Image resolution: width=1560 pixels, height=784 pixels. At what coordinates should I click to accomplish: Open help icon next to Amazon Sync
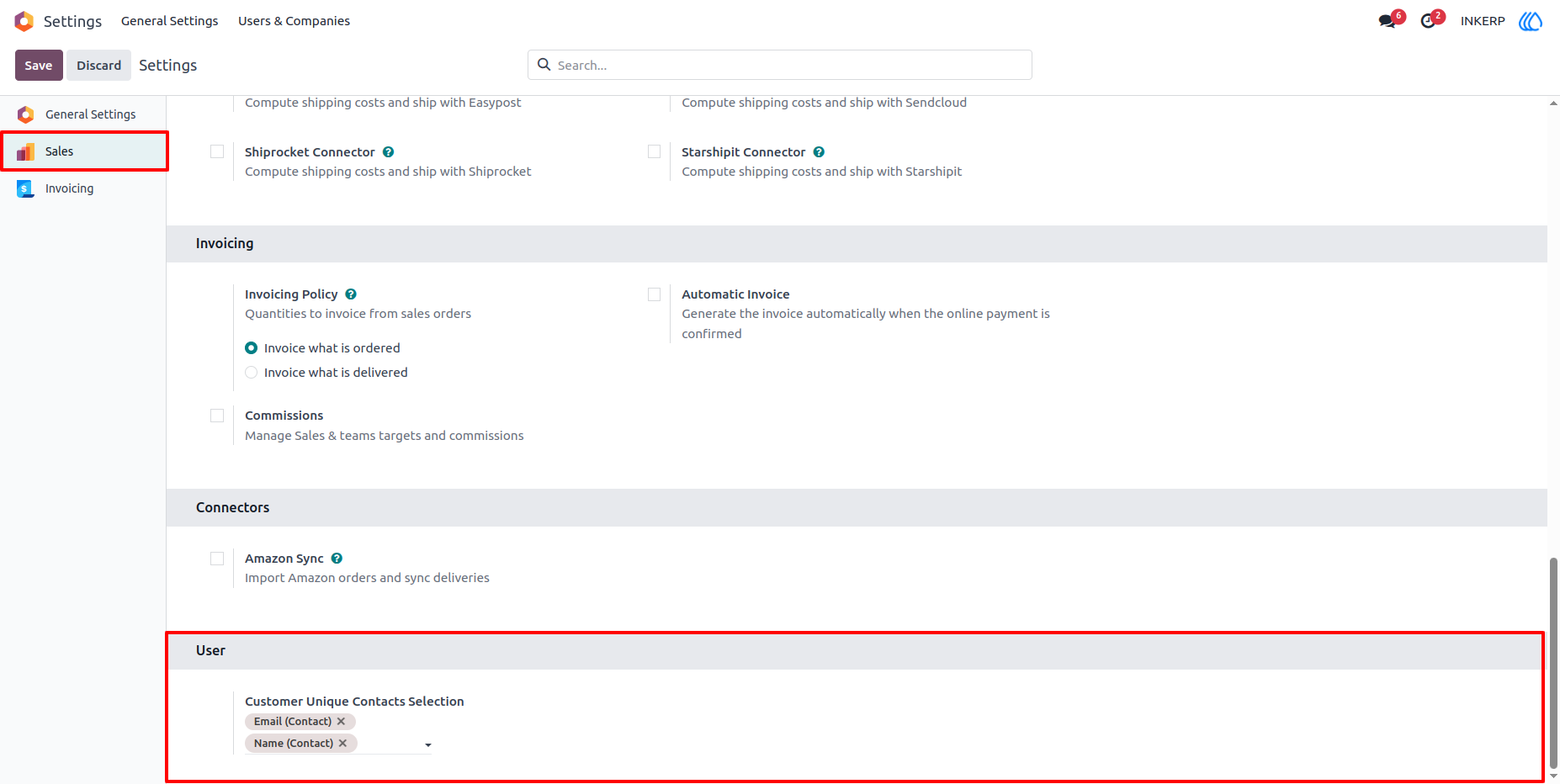click(x=337, y=559)
